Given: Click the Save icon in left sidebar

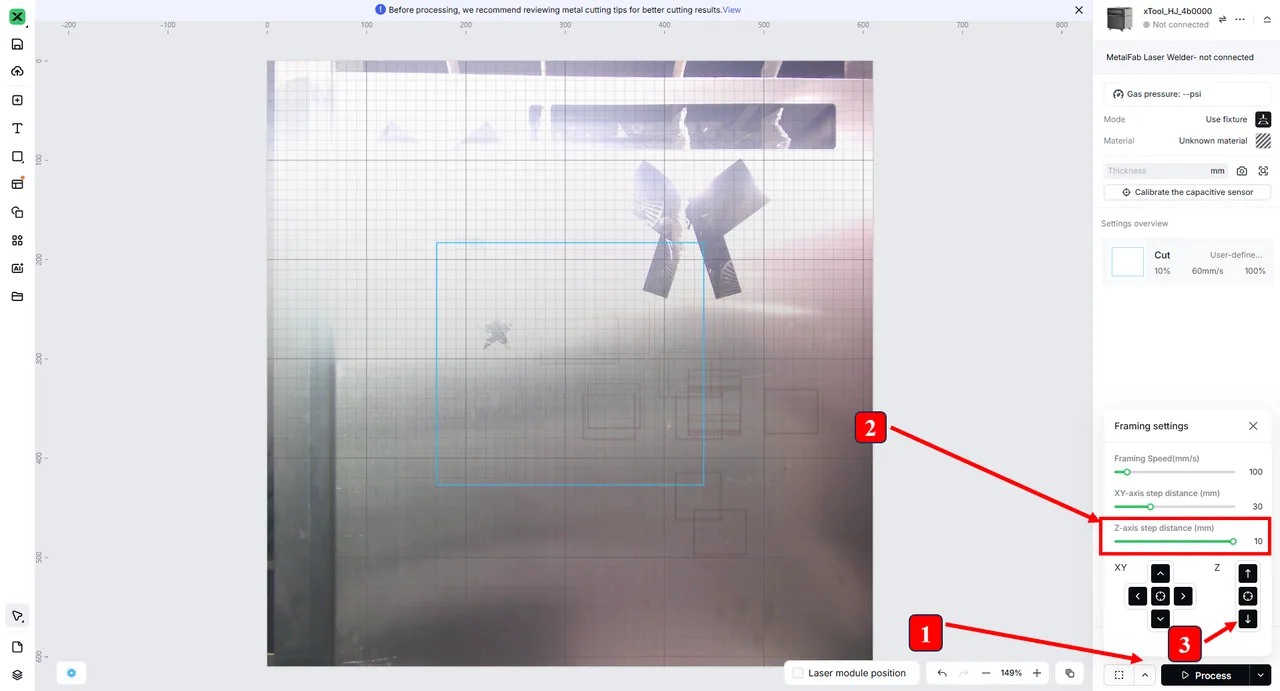Looking at the screenshot, I should tap(17, 44).
